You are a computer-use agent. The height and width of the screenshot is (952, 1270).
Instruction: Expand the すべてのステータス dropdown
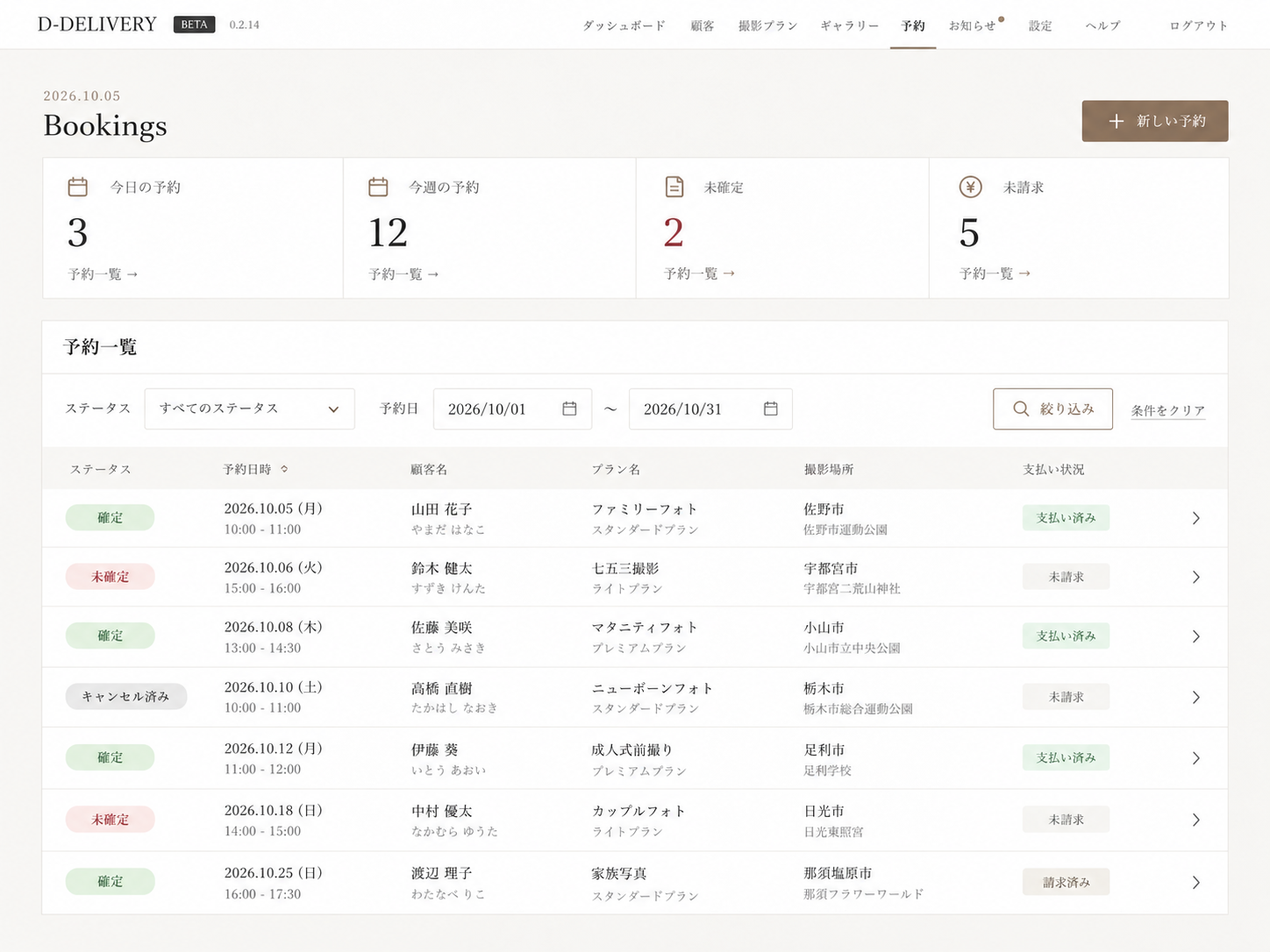coord(249,409)
